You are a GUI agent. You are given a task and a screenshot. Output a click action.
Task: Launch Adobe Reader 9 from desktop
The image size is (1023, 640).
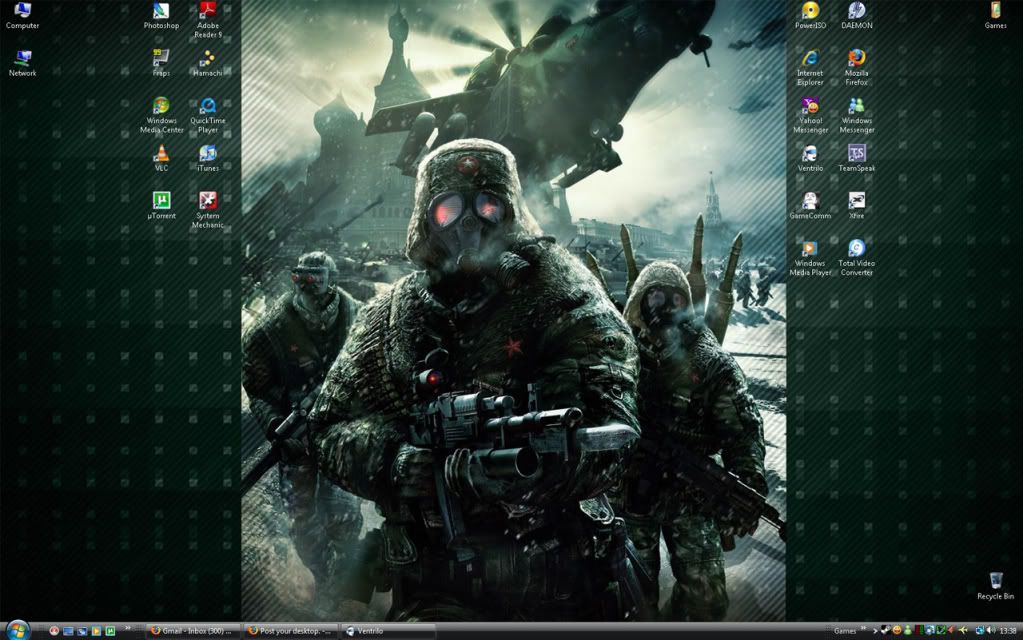tap(207, 12)
